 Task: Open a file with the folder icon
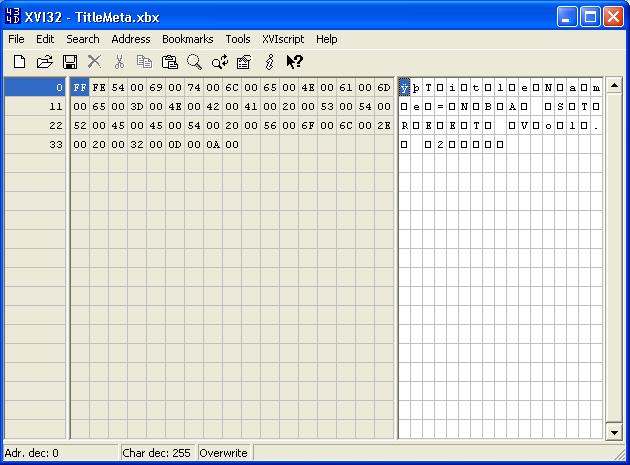click(x=45, y=62)
